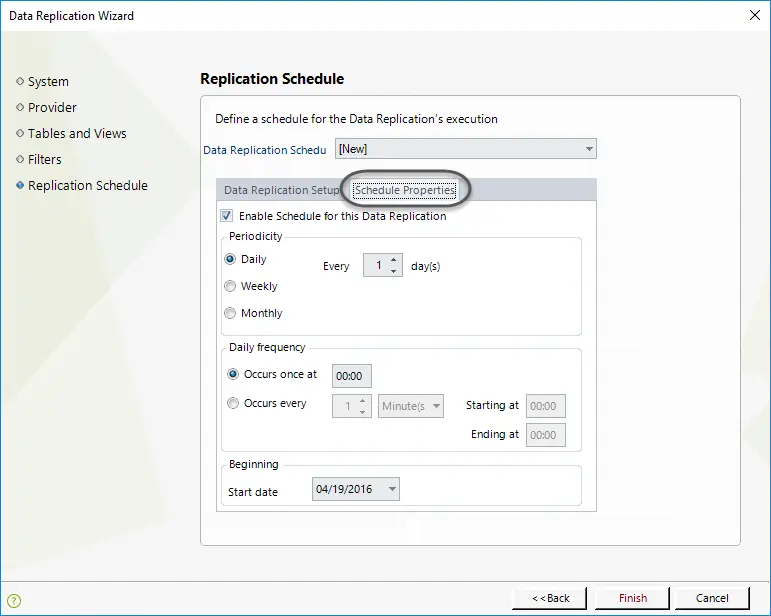Decrease the Occurs every interval value
This screenshot has width=771, height=616.
(x=362, y=411)
